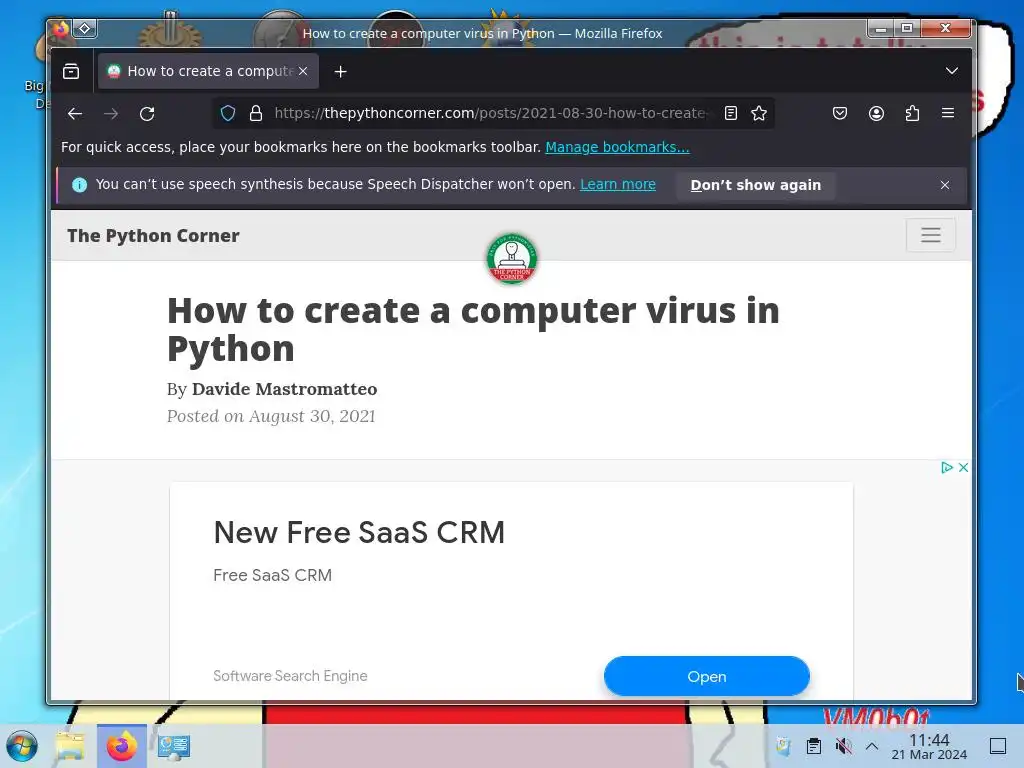
Task: Open tracking protection shield info
Action: (x=228, y=114)
